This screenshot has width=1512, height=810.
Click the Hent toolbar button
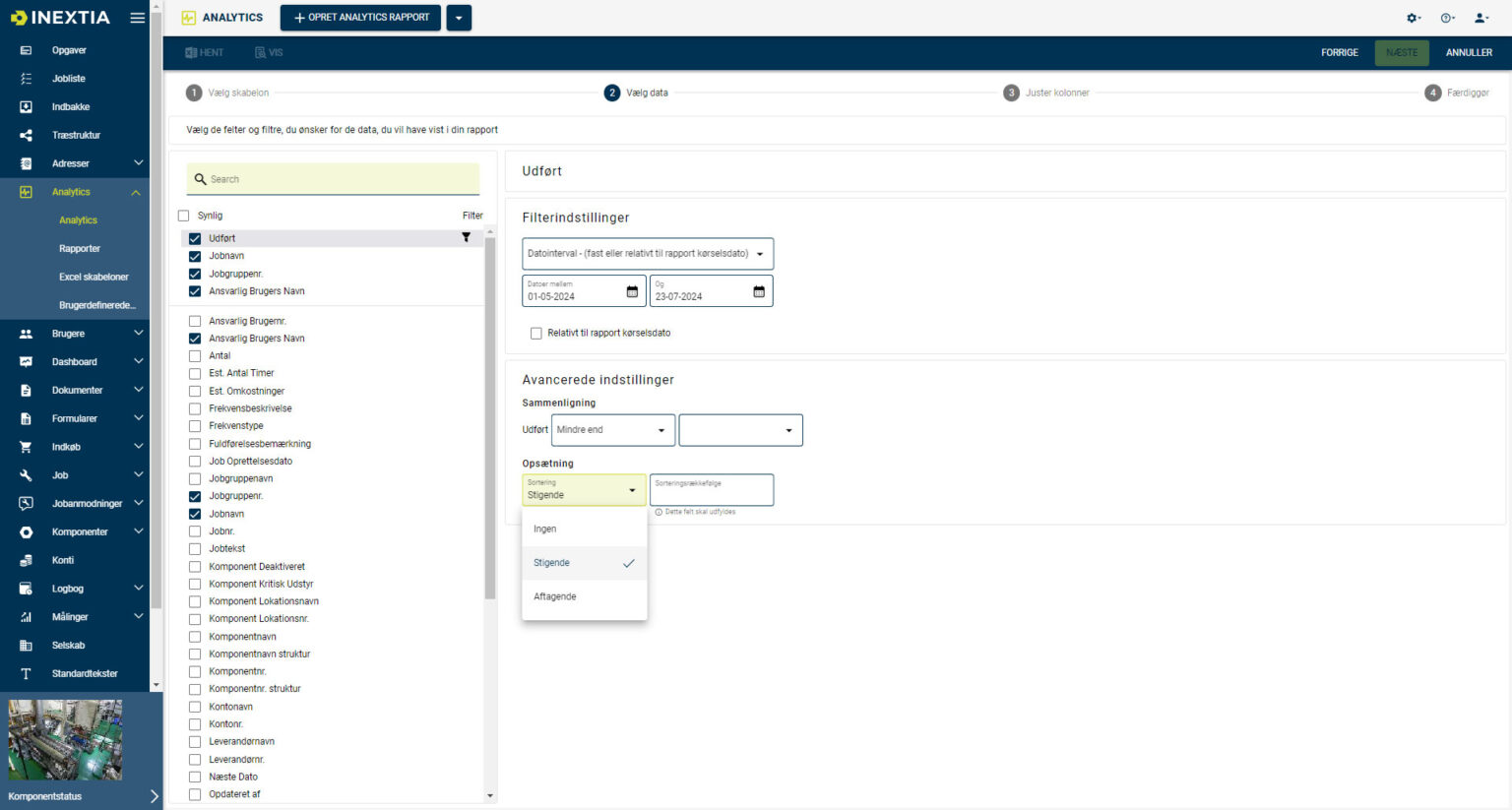[205, 52]
